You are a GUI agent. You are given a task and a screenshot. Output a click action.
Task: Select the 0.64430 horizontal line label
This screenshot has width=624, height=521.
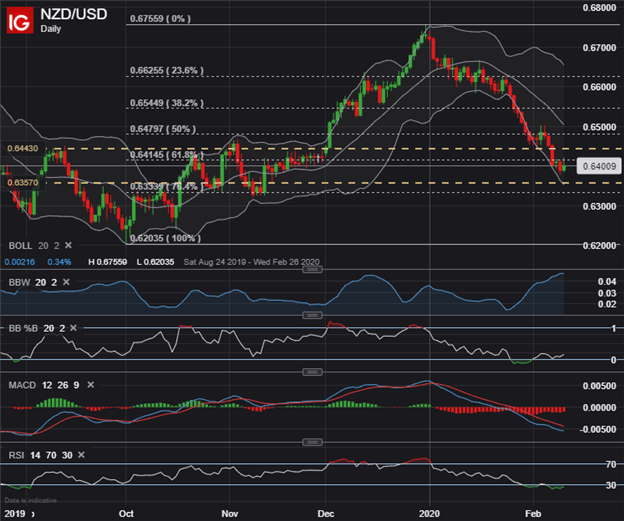[x=23, y=148]
